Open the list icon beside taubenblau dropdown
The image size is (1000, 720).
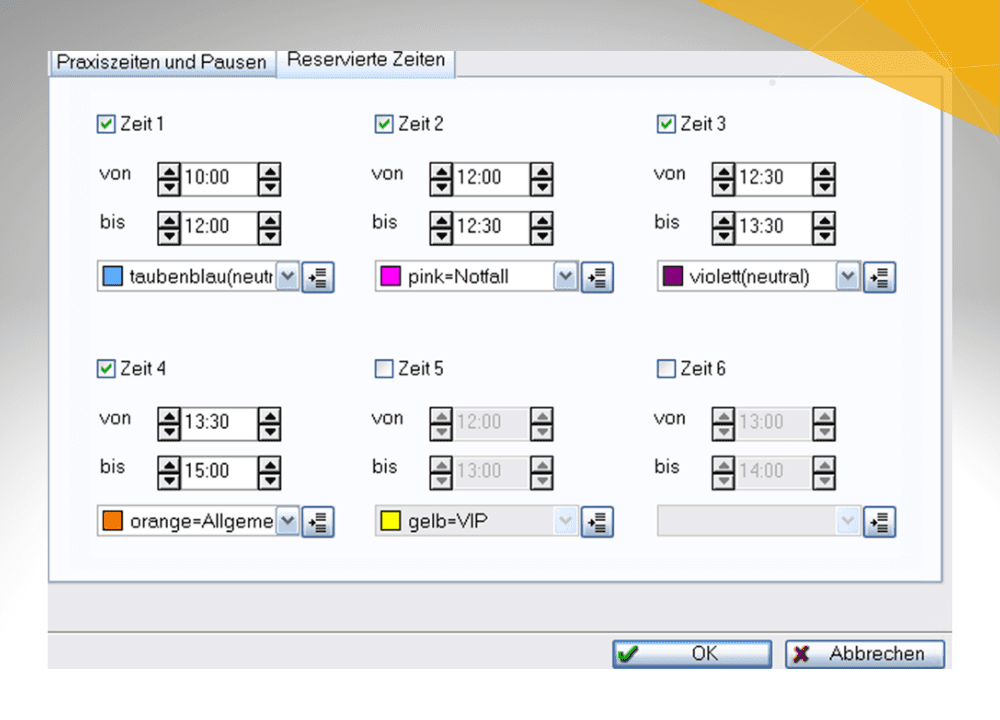pyautogui.click(x=318, y=277)
